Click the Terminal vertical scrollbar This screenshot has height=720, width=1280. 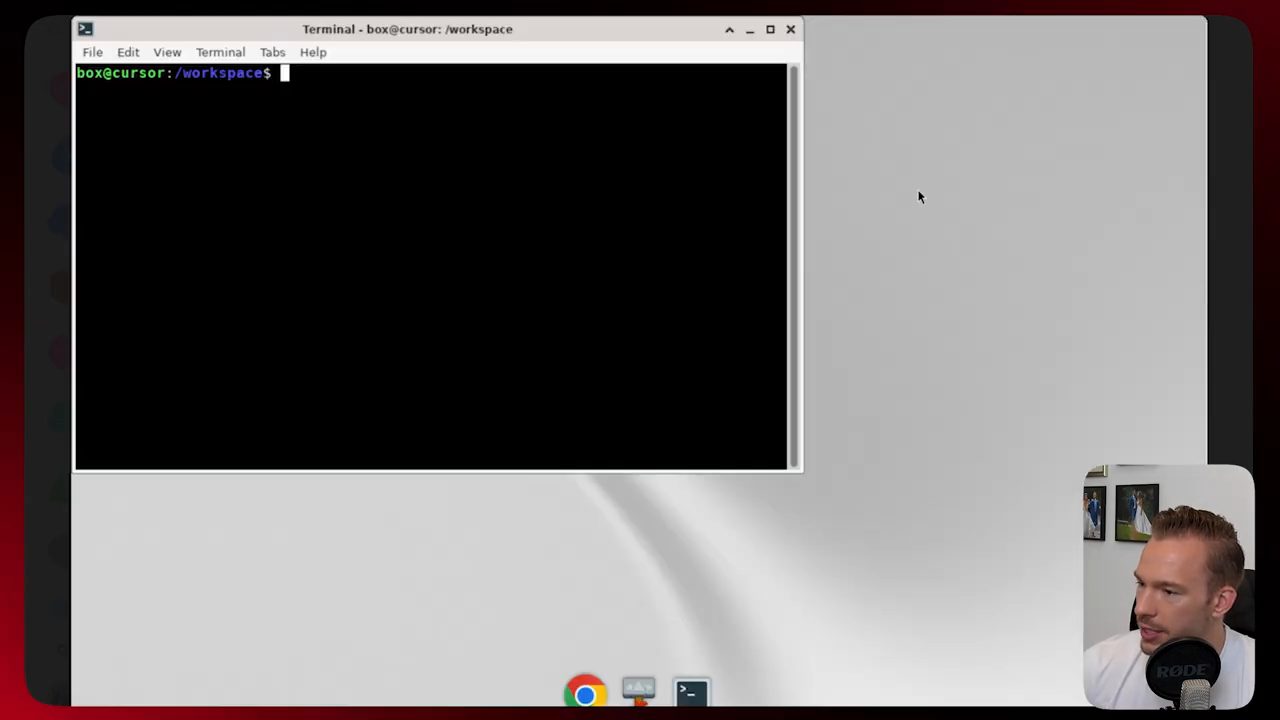pyautogui.click(x=794, y=266)
